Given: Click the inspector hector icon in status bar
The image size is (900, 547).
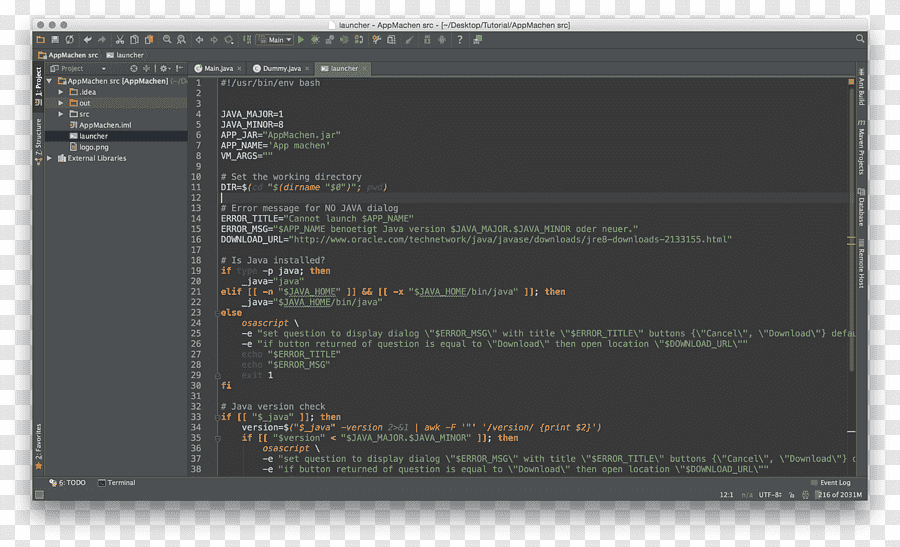Looking at the screenshot, I should pyautogui.click(x=806, y=495).
